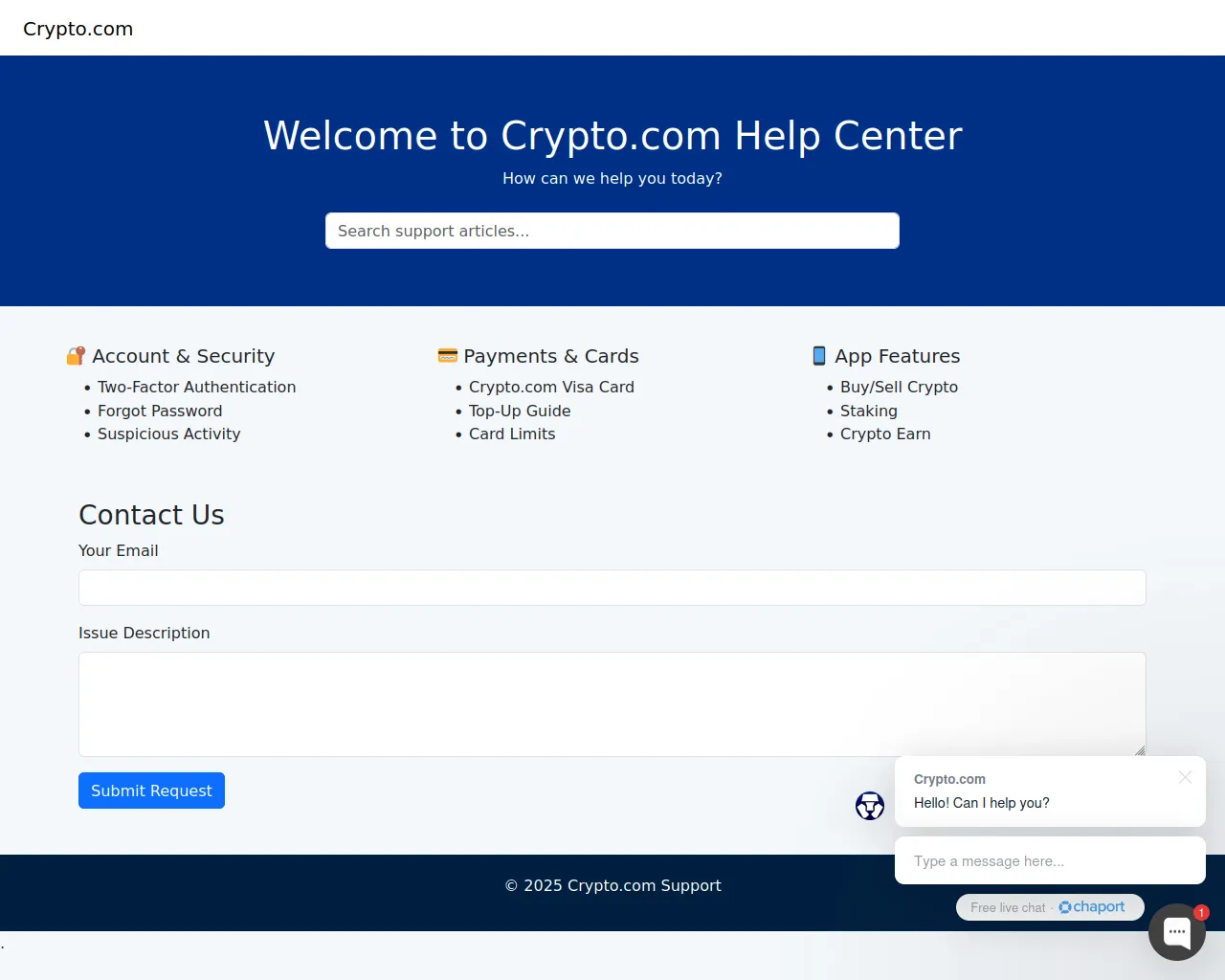Click the Submit Request button

point(151,791)
